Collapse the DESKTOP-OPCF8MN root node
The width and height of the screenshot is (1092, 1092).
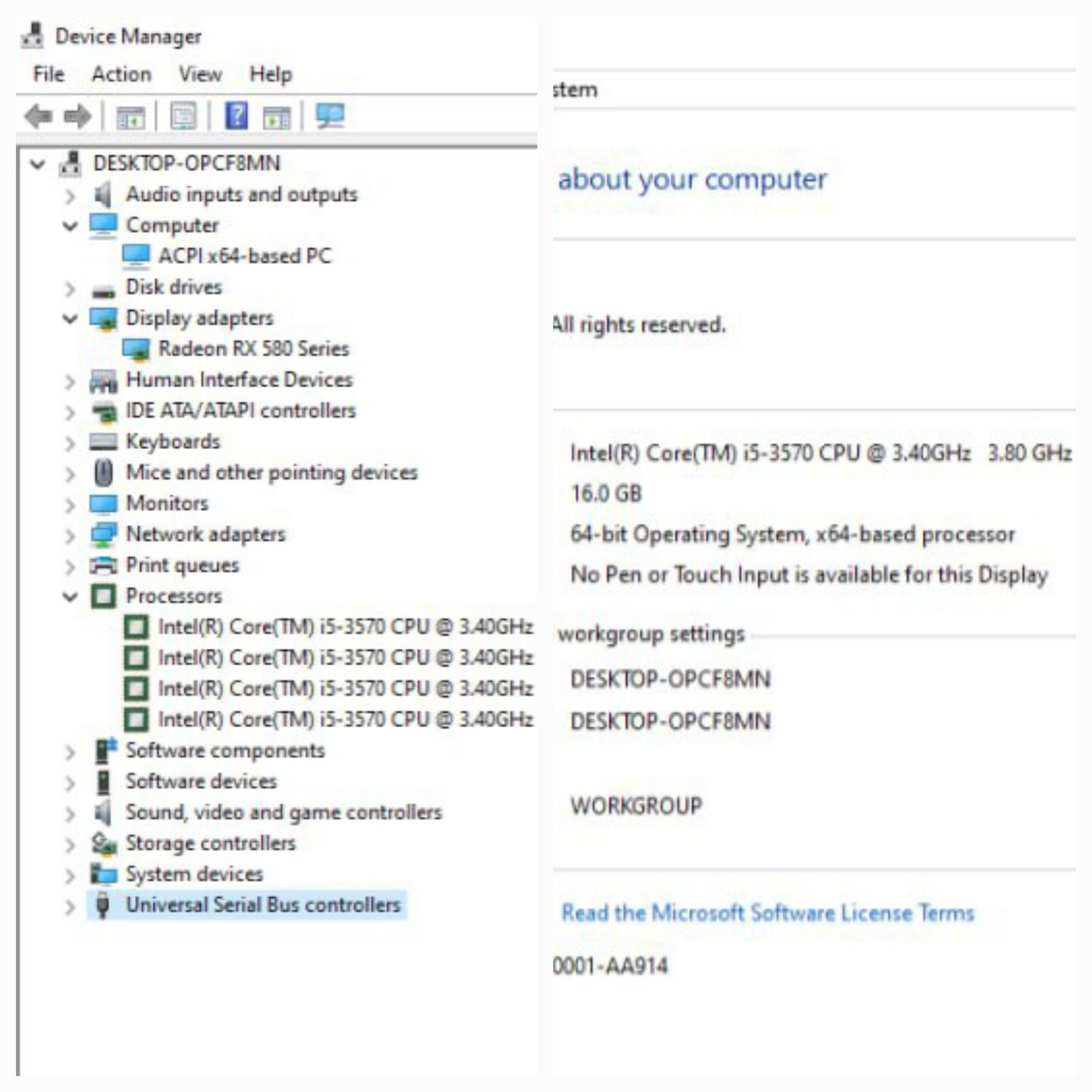pyautogui.click(x=38, y=164)
